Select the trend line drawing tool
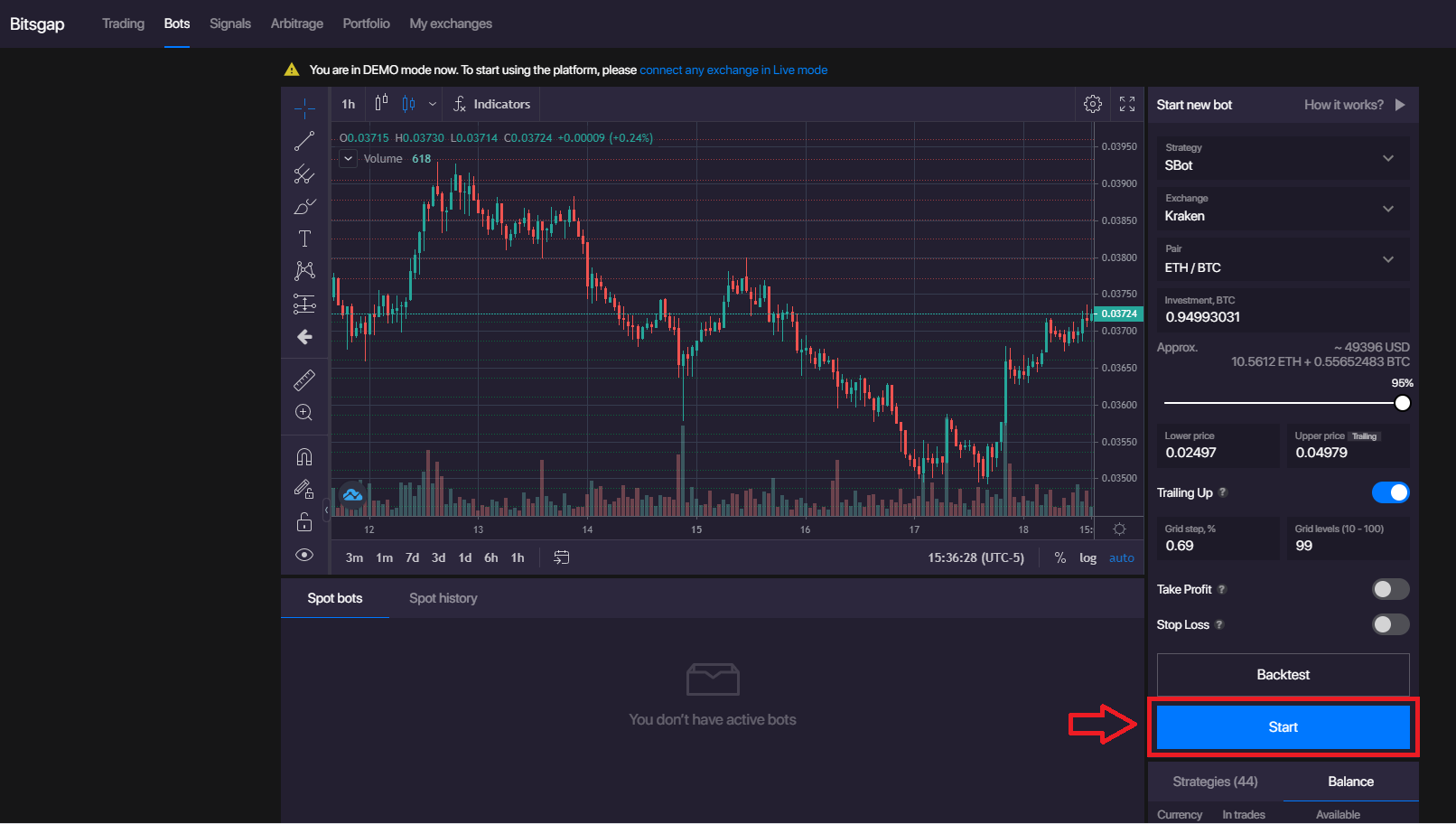The width and height of the screenshot is (1456, 824). 304,141
